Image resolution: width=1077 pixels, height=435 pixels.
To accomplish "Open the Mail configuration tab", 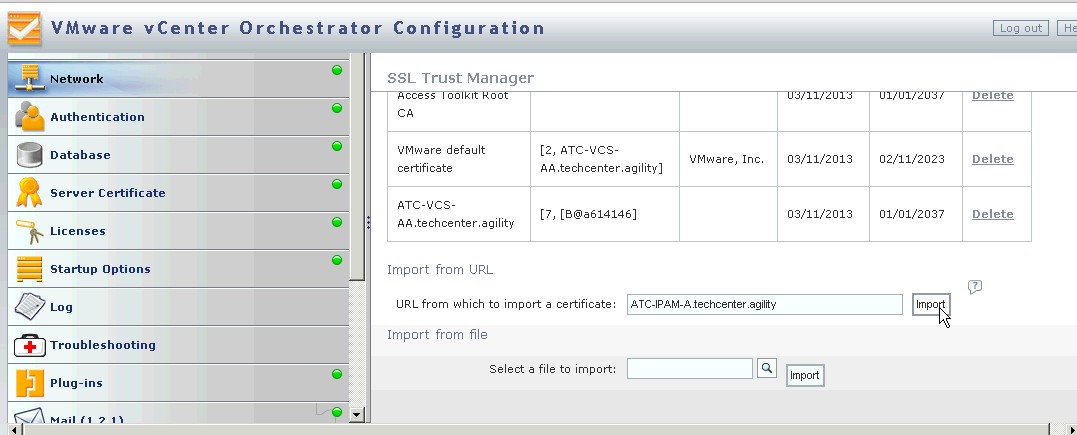I will click(x=86, y=420).
